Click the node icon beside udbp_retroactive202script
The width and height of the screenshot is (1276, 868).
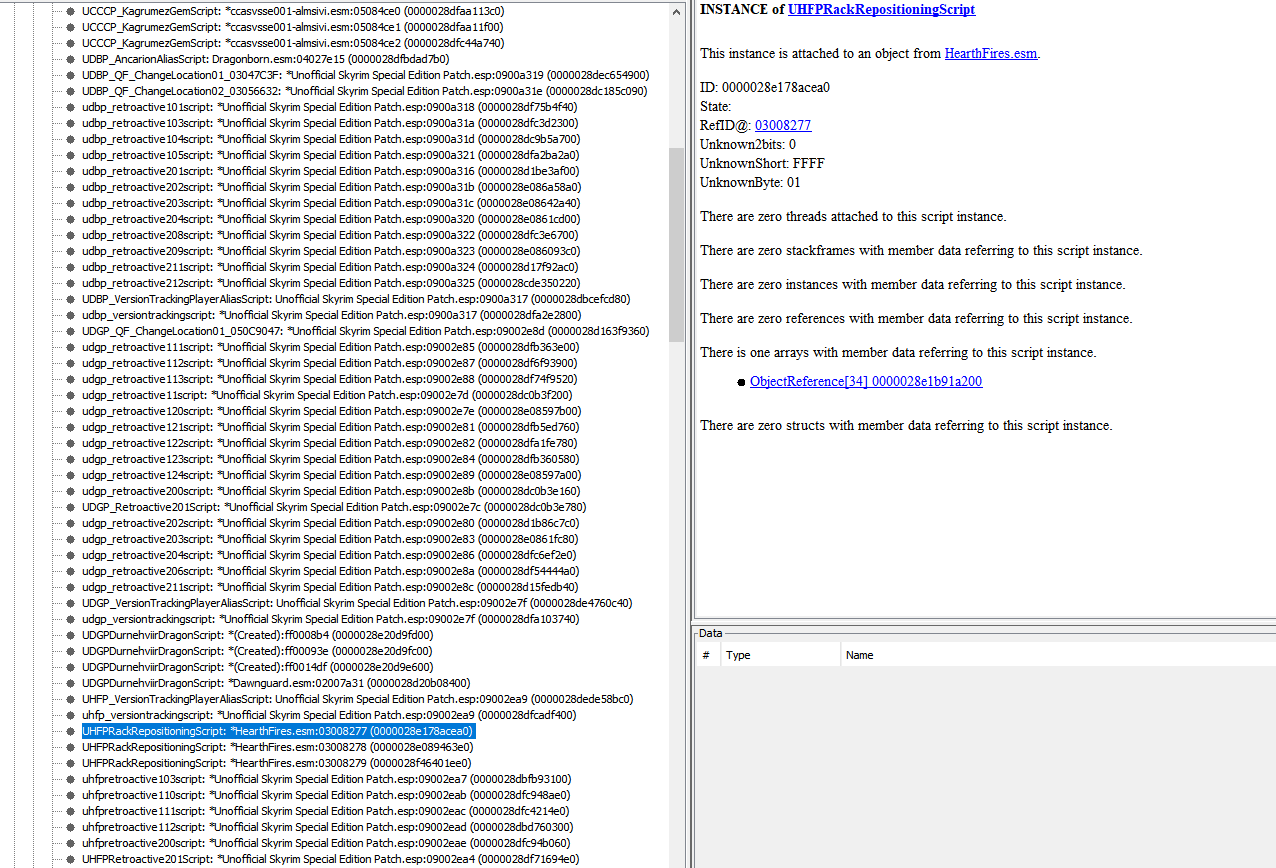tap(70, 187)
